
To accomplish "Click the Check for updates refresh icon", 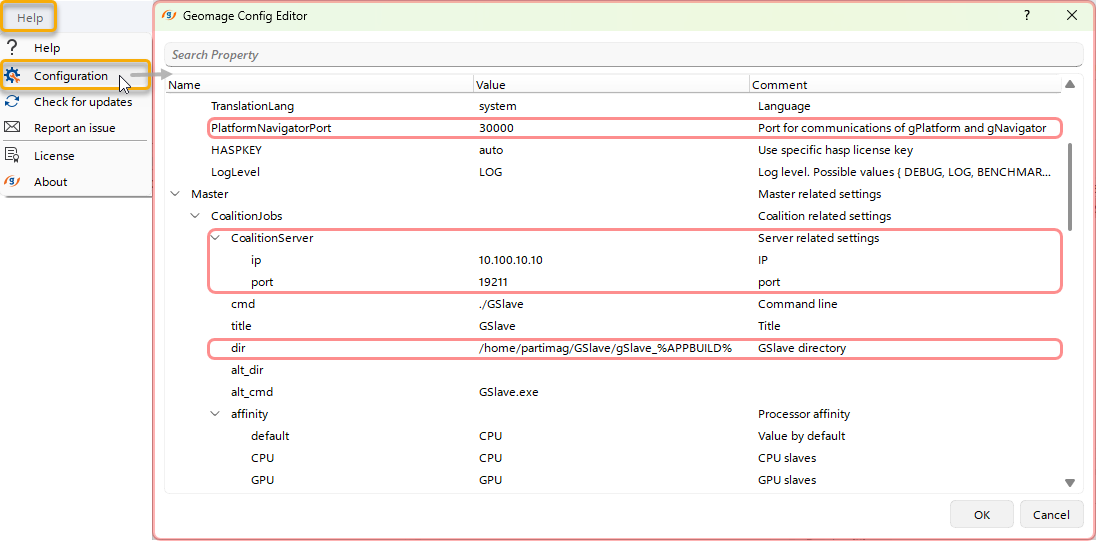I will [x=12, y=102].
